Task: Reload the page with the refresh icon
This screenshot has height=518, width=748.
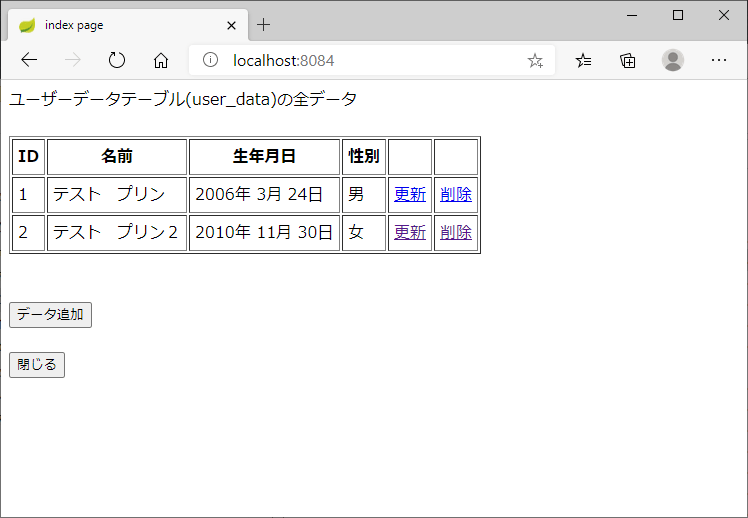Action: coord(117,60)
